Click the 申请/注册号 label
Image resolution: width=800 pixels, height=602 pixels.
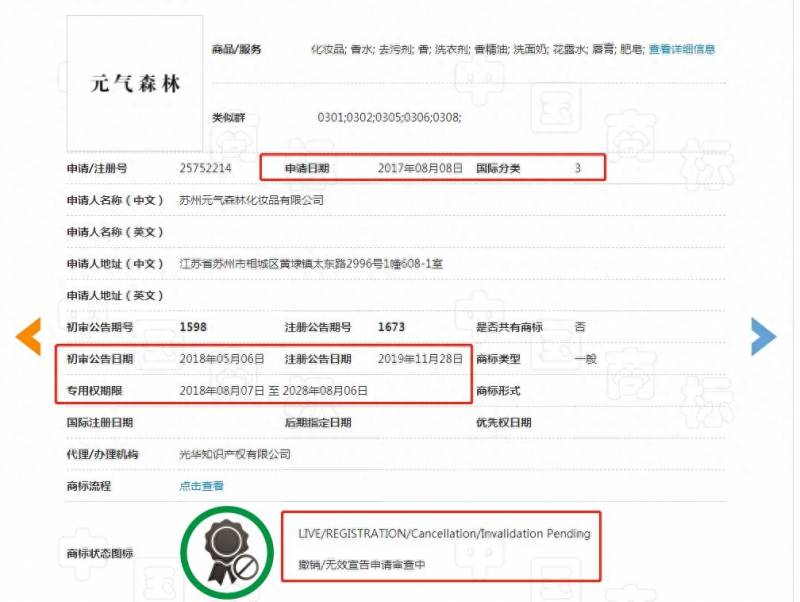click(97, 168)
